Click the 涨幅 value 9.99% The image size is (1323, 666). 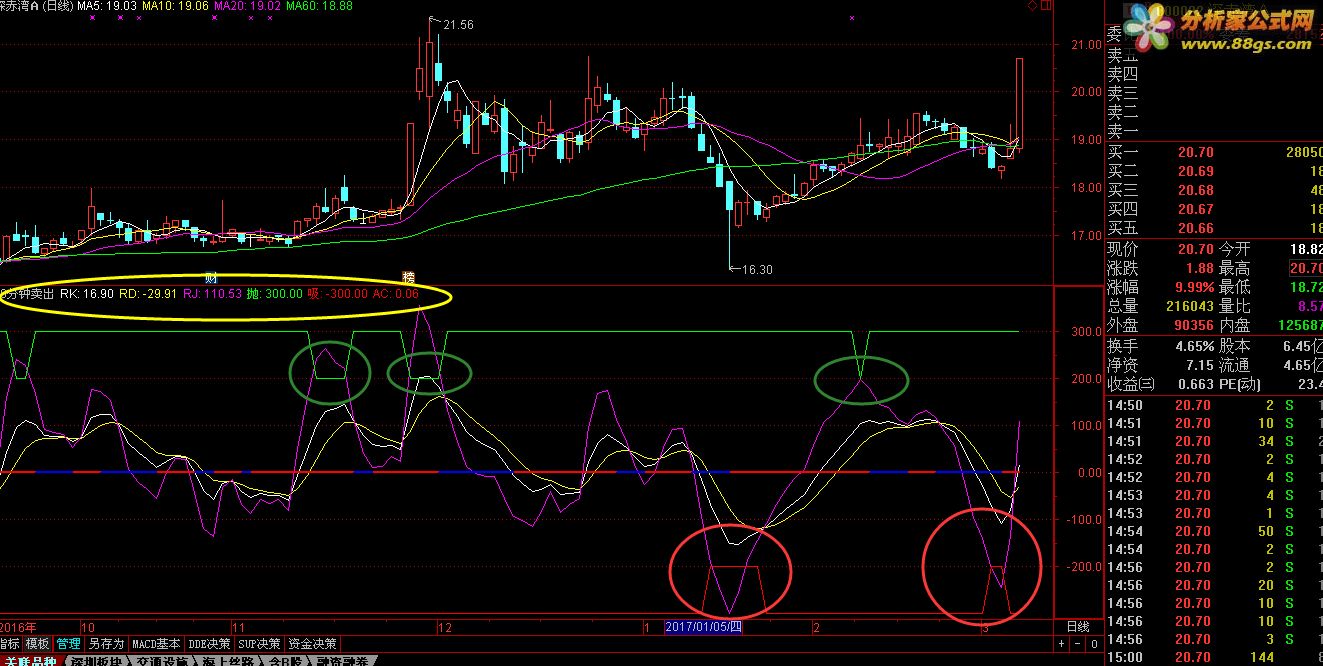point(1193,287)
